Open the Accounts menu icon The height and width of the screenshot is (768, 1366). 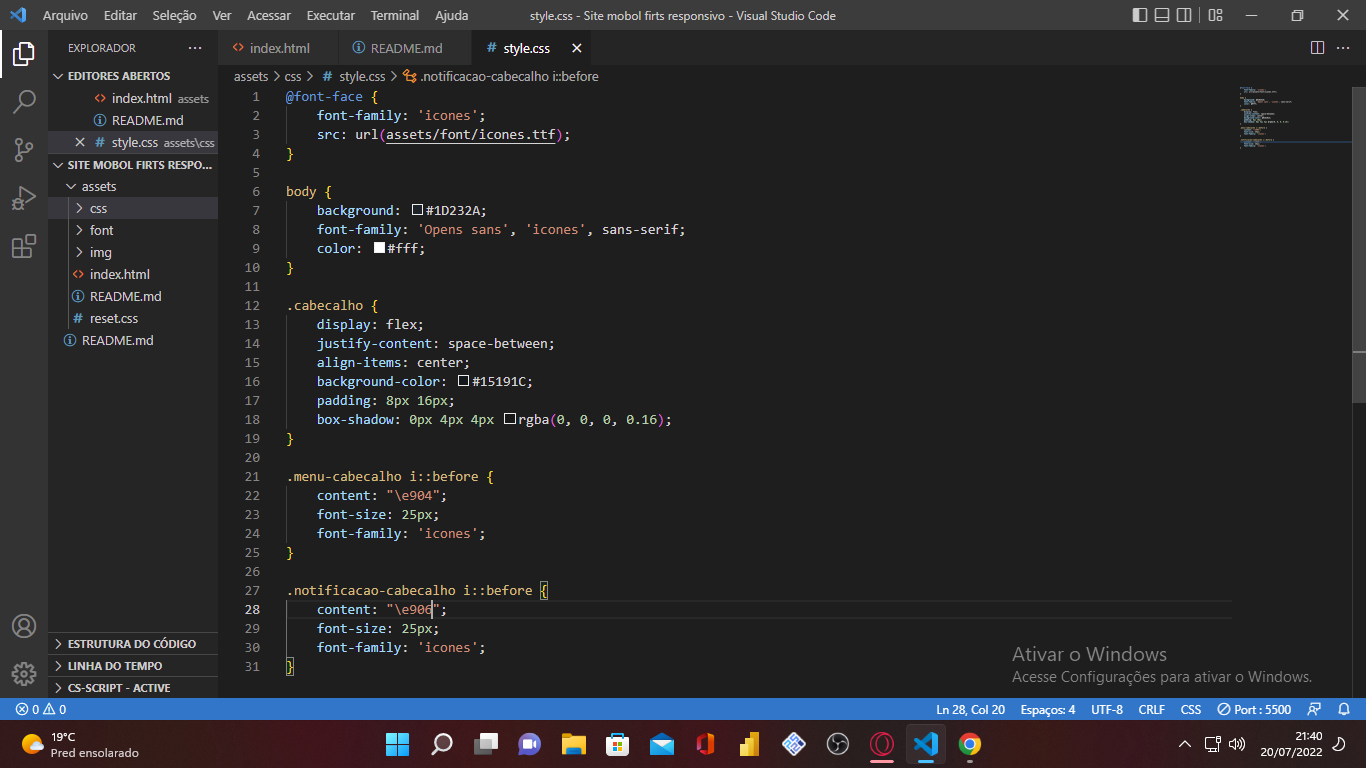24,626
